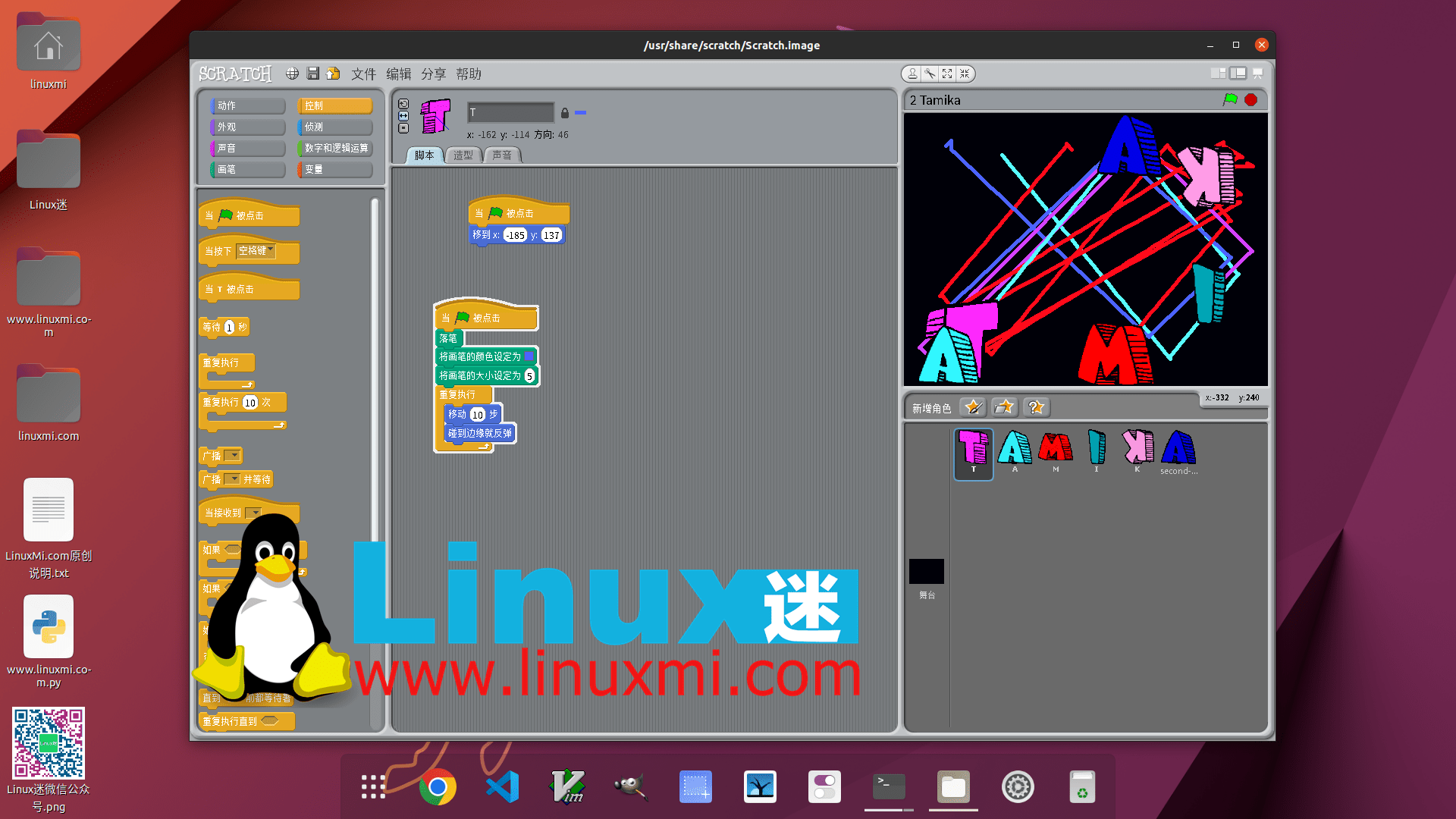The height and width of the screenshot is (819, 1456).
Task: Select the stamp (duplicate) tool
Action: pyautogui.click(x=912, y=74)
